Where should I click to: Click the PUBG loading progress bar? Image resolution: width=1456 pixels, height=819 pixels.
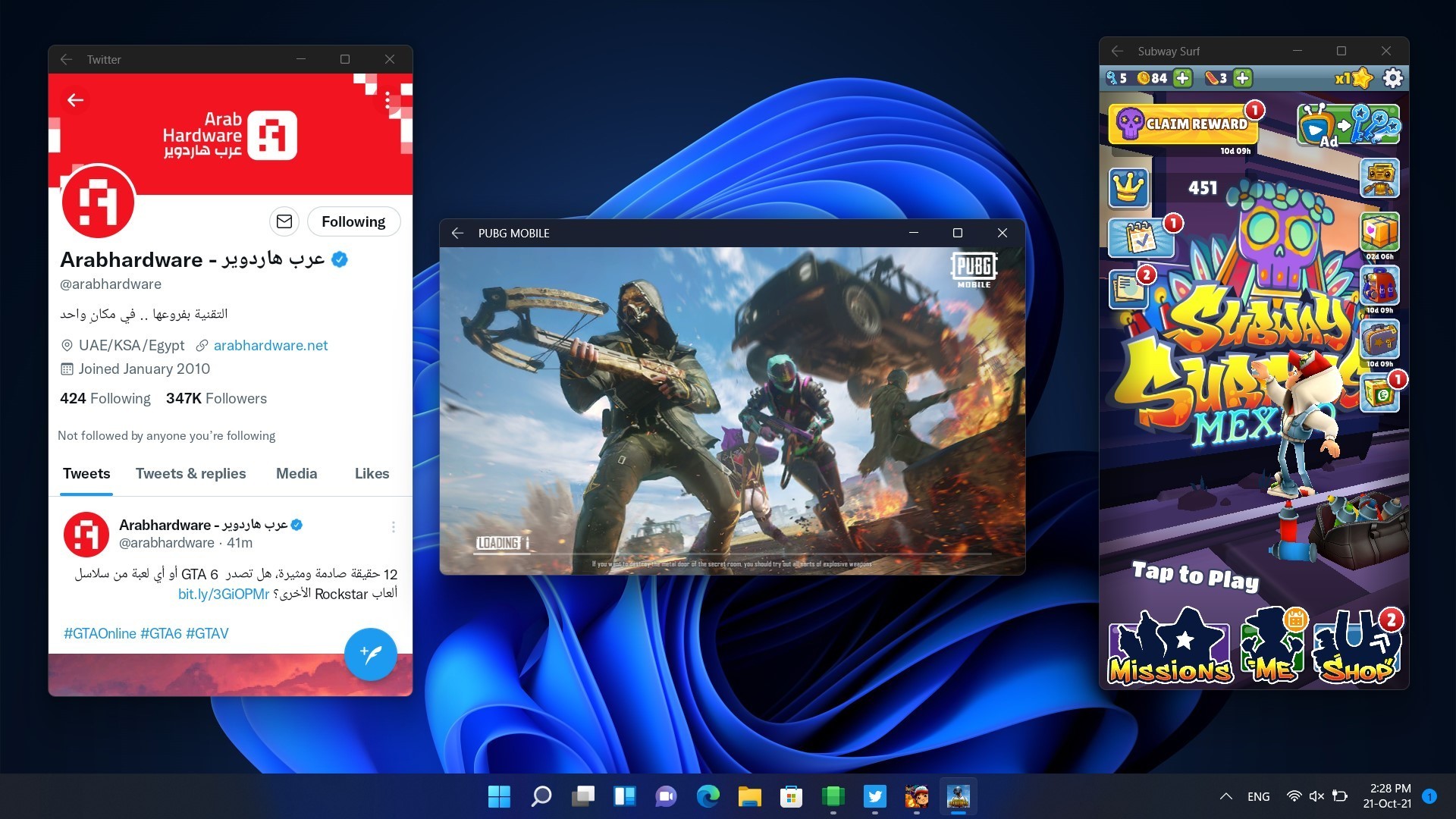(x=732, y=554)
